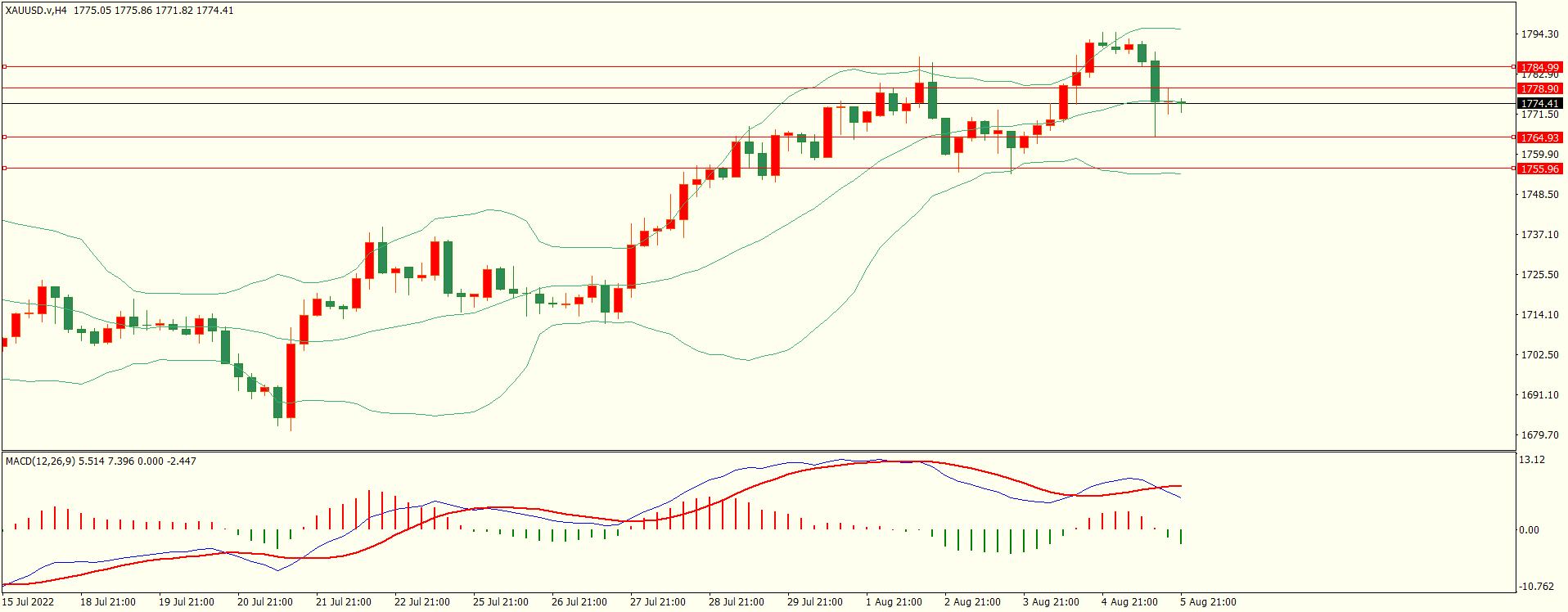Viewport: 1568px width, 612px height.
Task: Click the 25 Jul 21:00 time label
Action: [x=501, y=602]
